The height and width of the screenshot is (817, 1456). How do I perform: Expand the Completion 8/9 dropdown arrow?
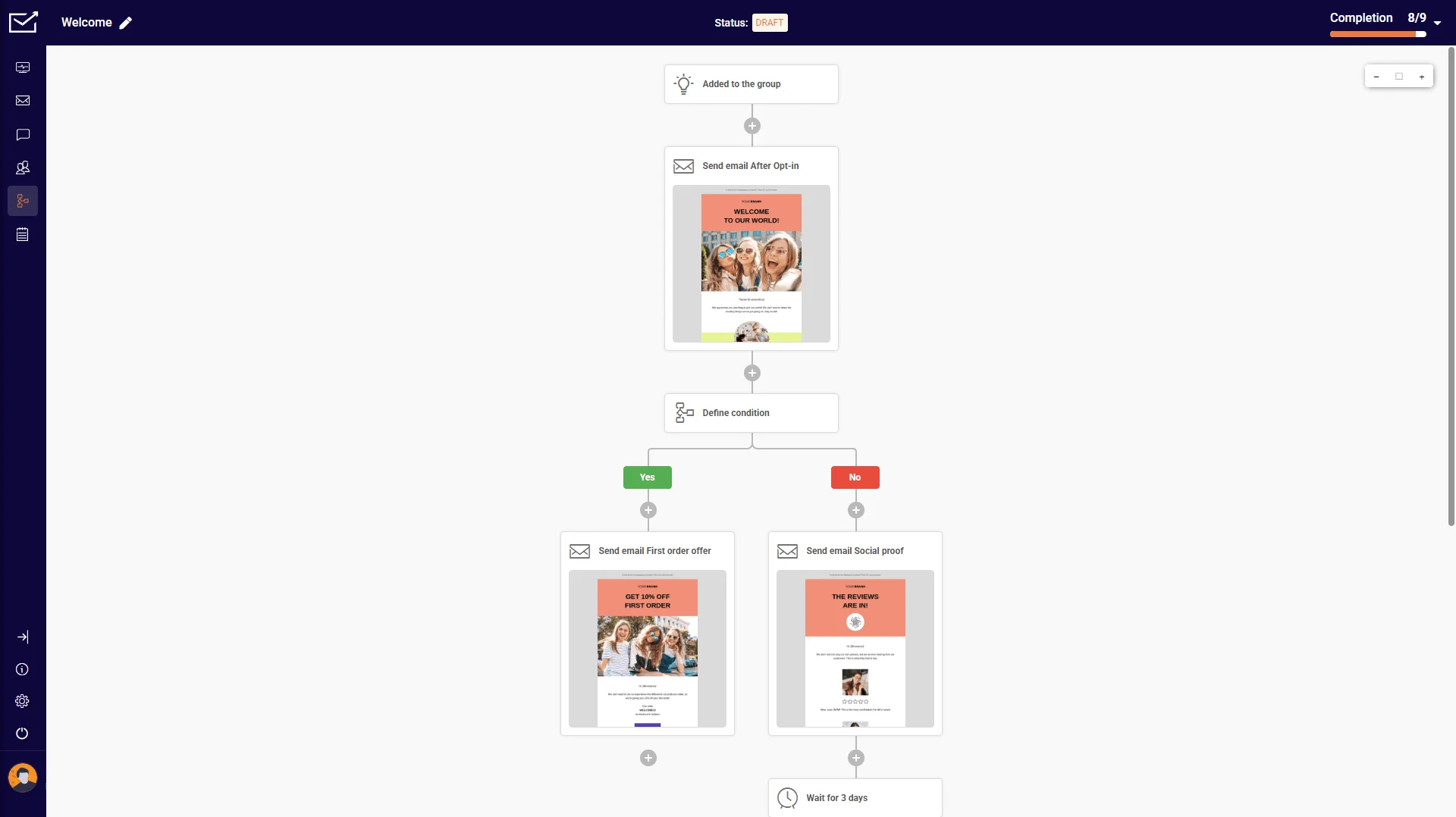coord(1437,23)
